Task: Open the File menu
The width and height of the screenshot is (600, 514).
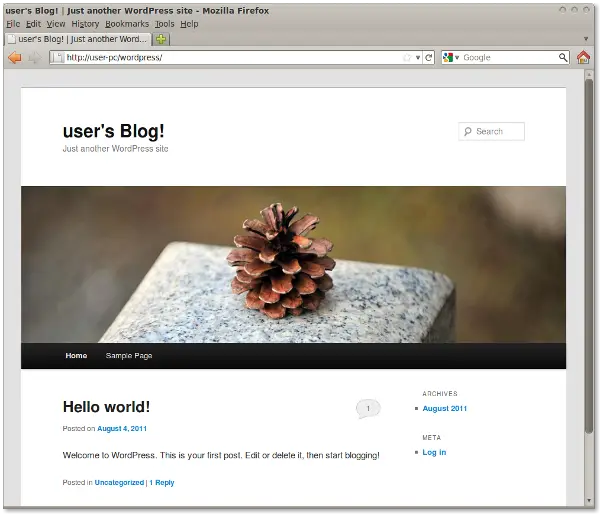Action: pyautogui.click(x=13, y=24)
